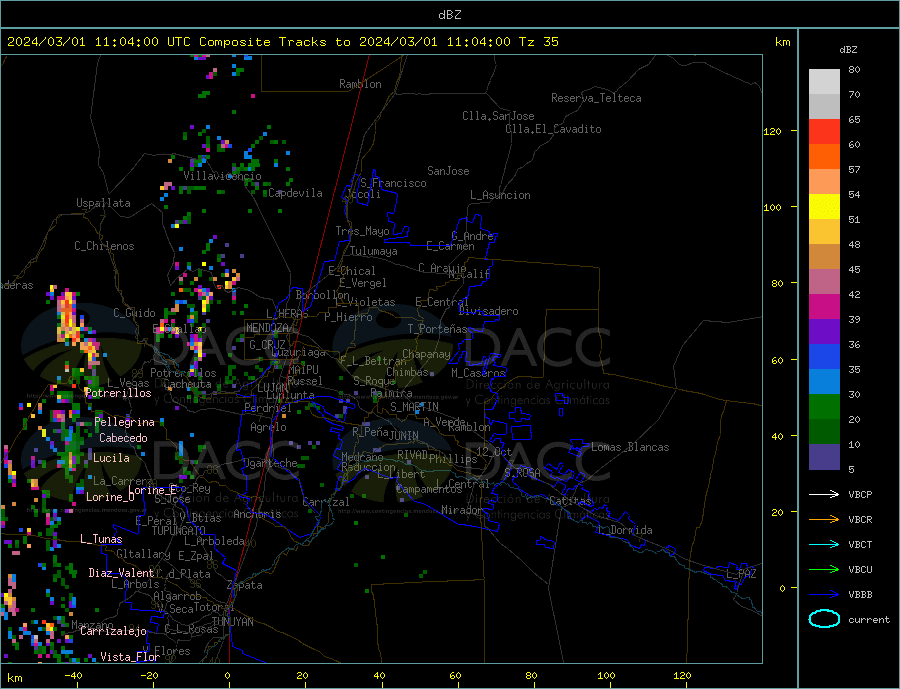The image size is (900, 689).
Task: Pick the amber swatch between 51 and 48 dBZ
Action: [x=824, y=232]
